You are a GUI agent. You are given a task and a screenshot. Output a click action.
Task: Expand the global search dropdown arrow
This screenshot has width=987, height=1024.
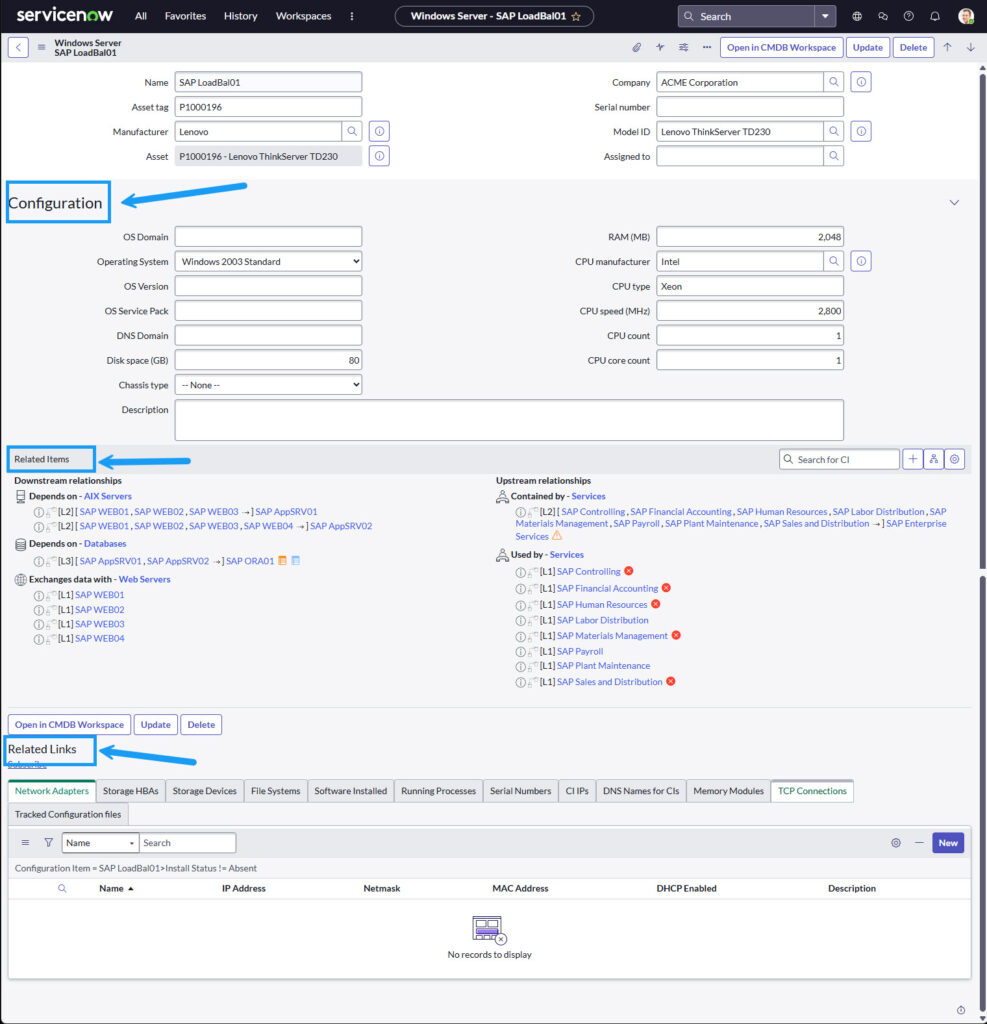824,16
